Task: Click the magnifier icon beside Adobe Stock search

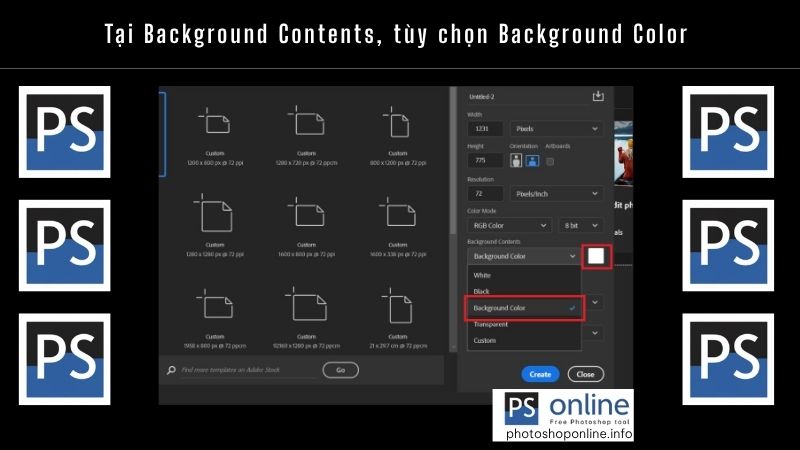Action: coord(171,370)
